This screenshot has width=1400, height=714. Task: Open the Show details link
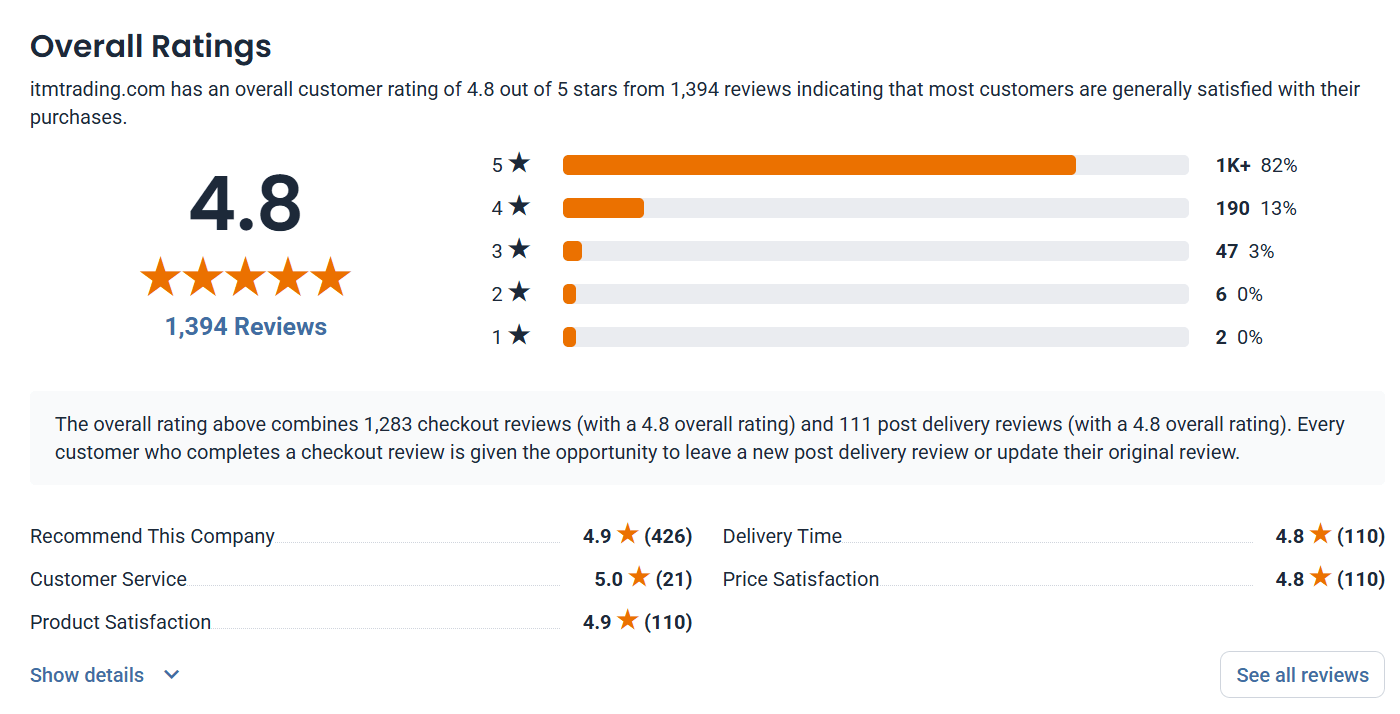point(87,675)
